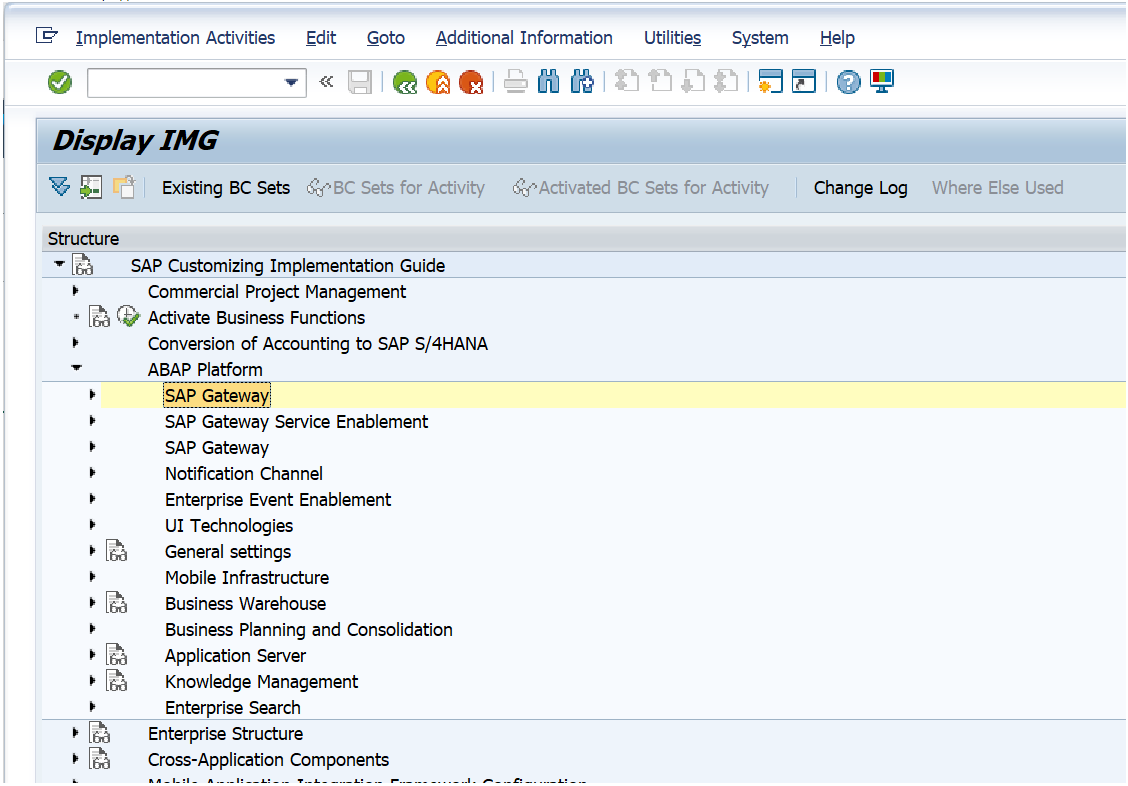Image resolution: width=1128 pixels, height=786 pixels.
Task: Open documentation icon for Business Warehouse
Action: tap(117, 603)
